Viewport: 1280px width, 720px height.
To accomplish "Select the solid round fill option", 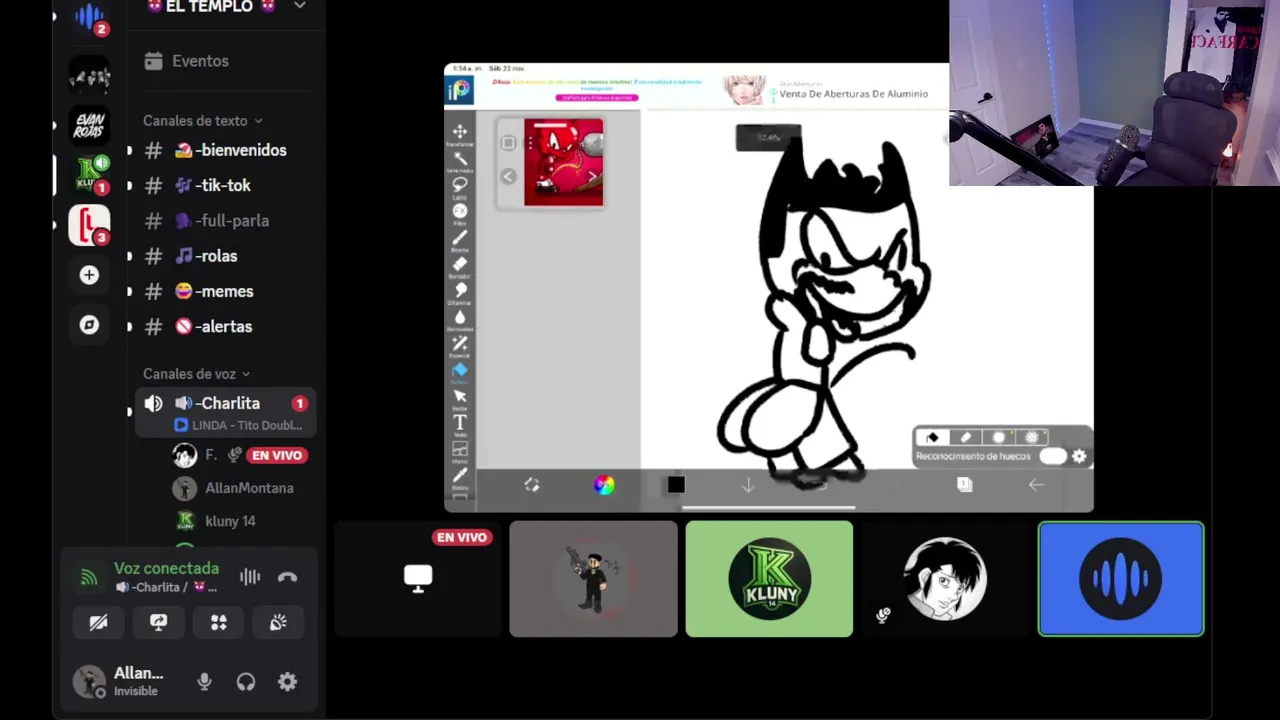I will coord(998,437).
